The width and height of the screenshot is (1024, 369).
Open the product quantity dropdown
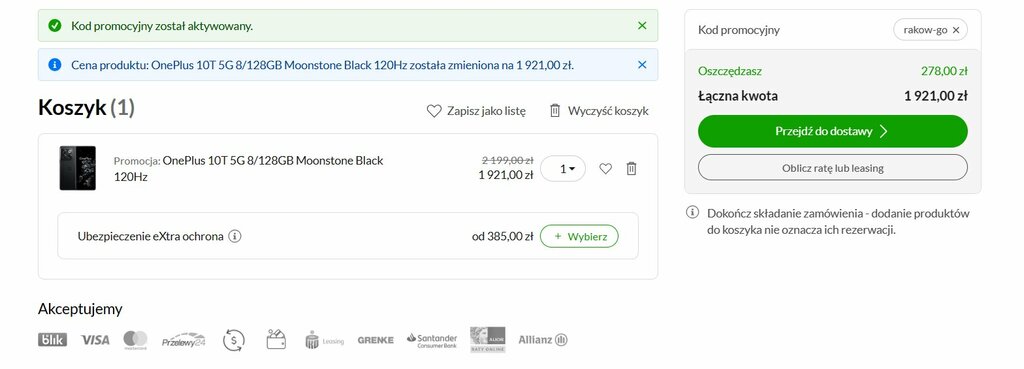pos(563,168)
